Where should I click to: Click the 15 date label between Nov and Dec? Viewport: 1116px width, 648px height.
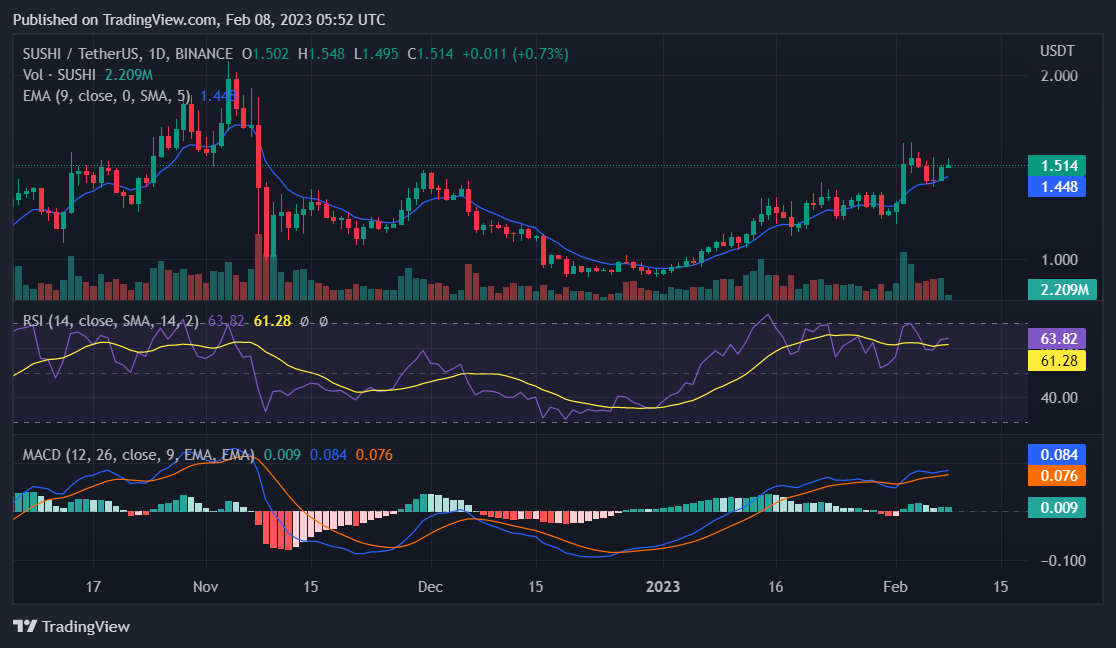tap(310, 587)
